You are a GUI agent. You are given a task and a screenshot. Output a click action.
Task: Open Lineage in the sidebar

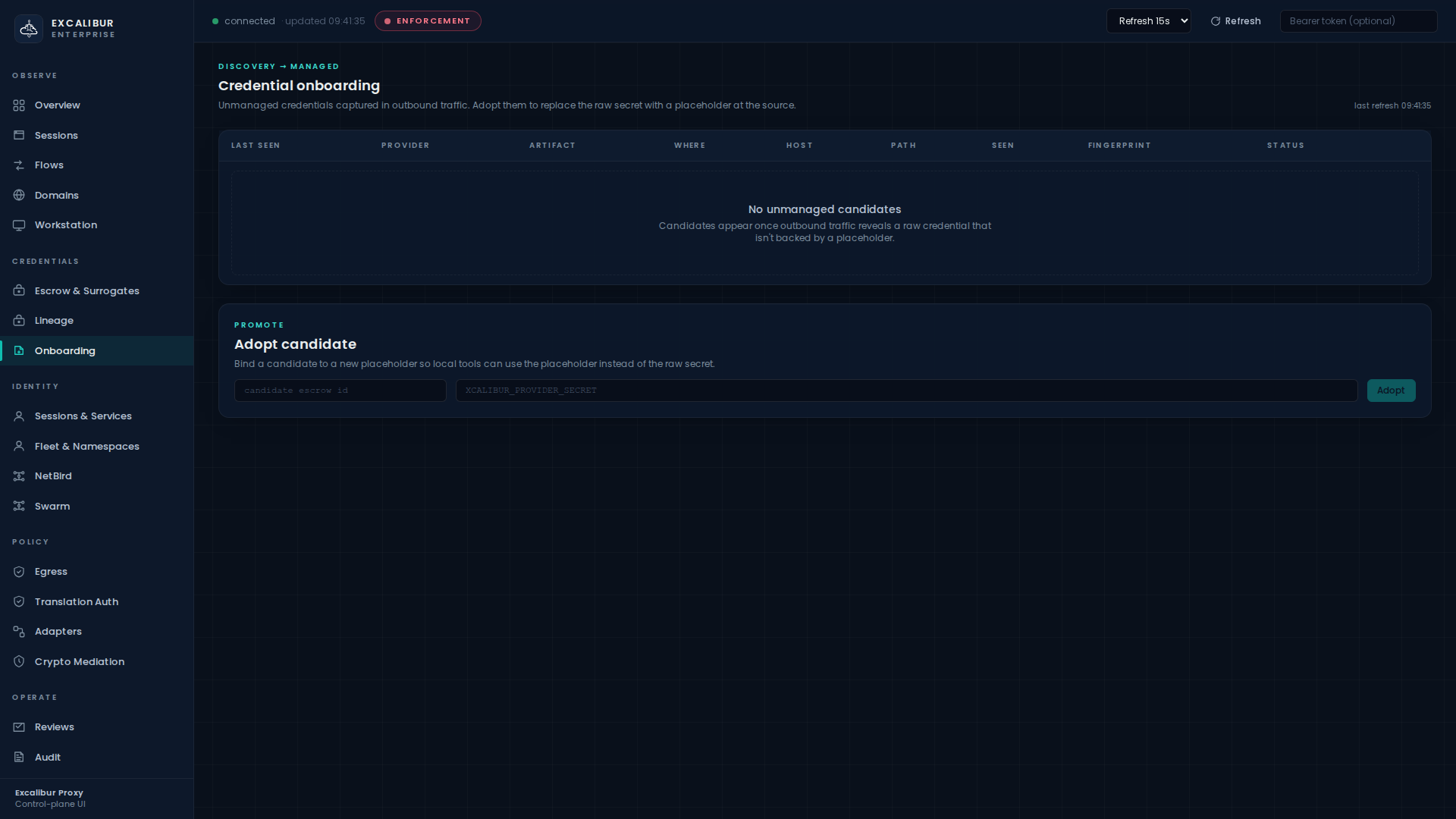point(54,321)
